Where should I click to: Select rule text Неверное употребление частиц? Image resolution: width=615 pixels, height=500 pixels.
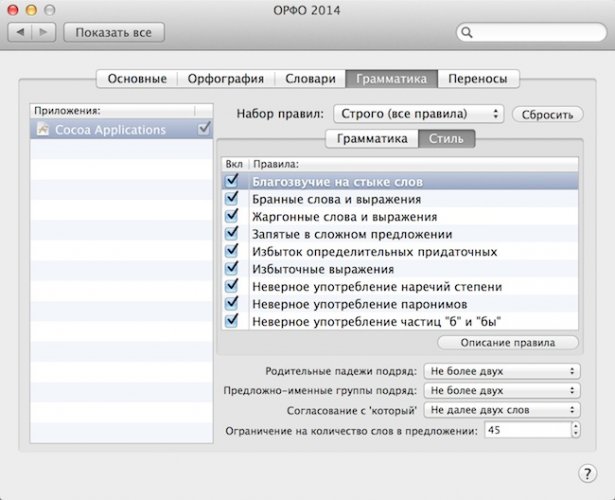coord(377,322)
